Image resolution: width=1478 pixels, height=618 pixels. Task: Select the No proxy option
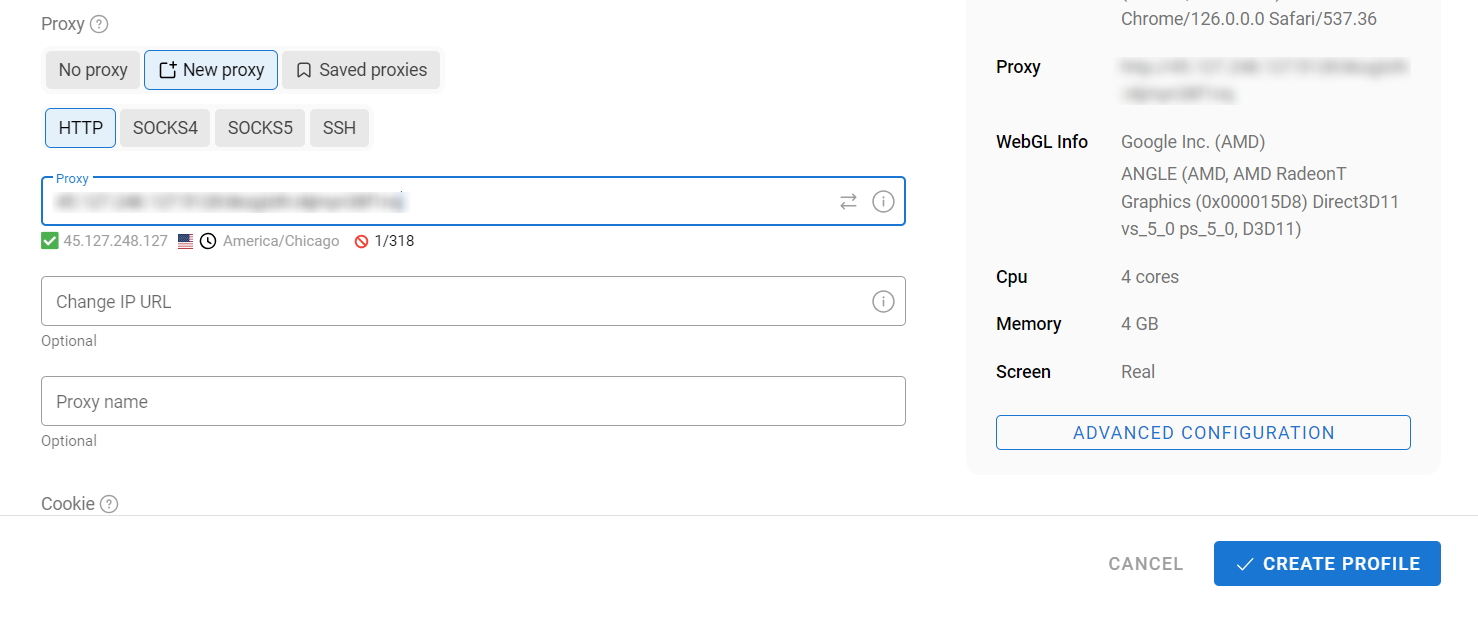coord(92,69)
